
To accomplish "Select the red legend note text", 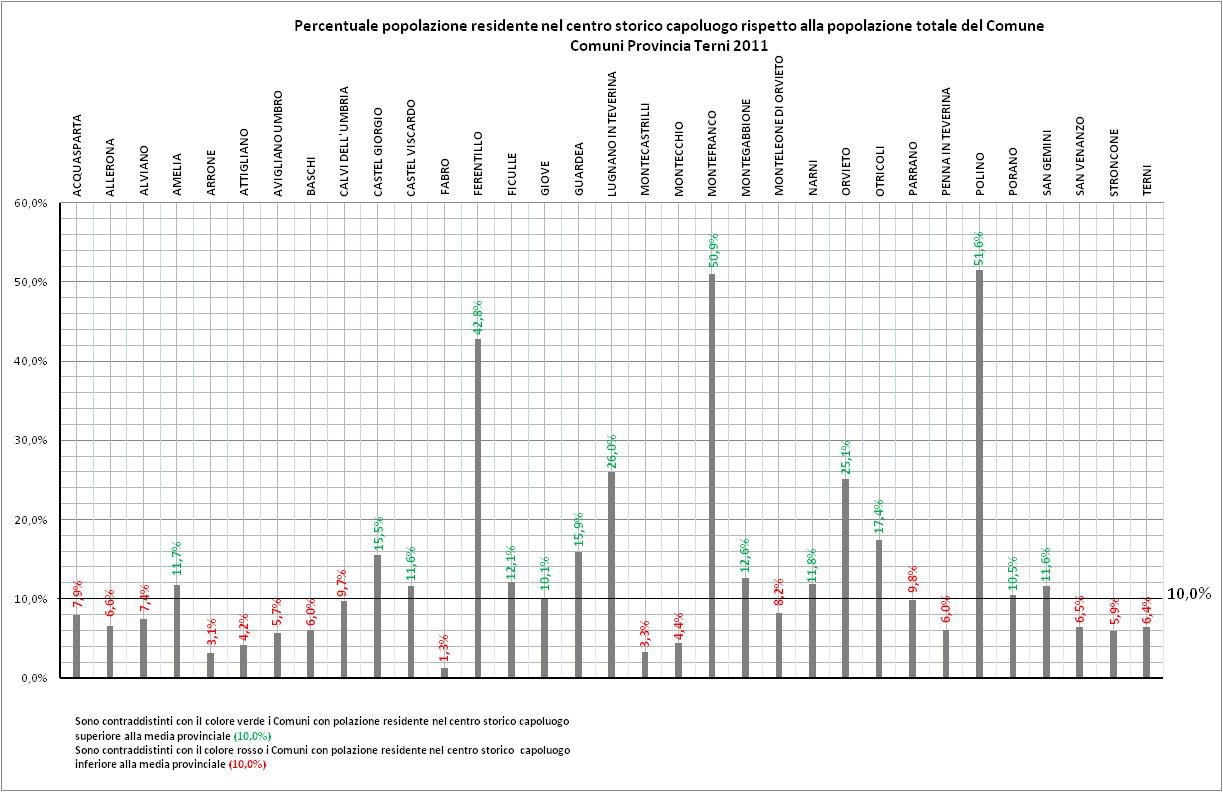I will click(322, 757).
